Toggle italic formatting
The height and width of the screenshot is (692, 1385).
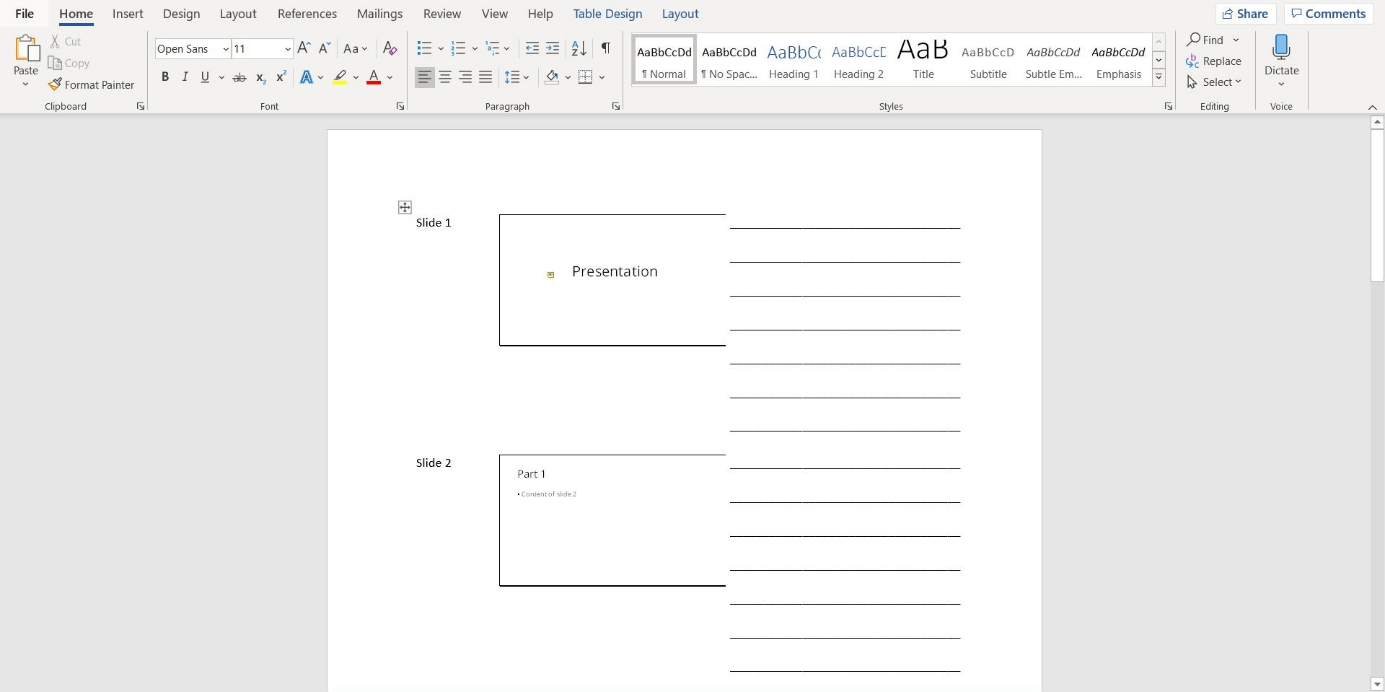click(x=184, y=76)
